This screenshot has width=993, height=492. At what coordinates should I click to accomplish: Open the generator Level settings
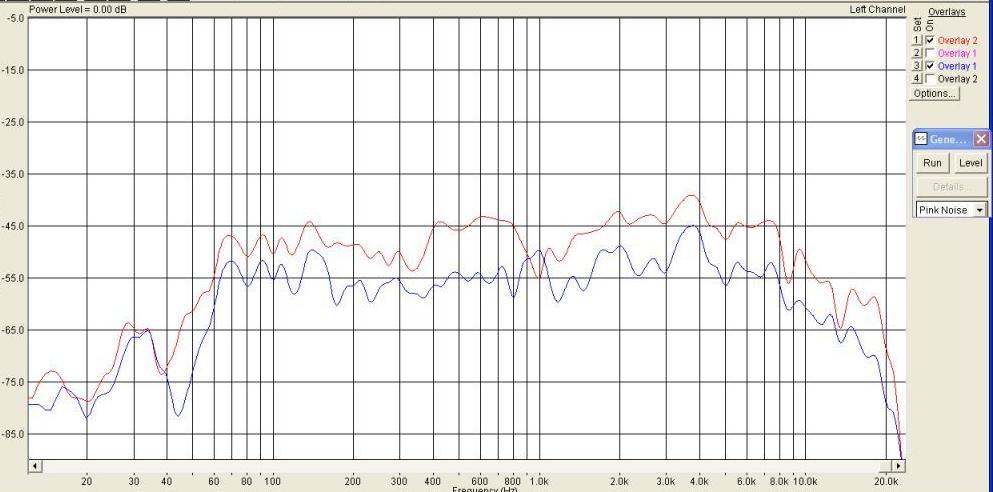(970, 163)
